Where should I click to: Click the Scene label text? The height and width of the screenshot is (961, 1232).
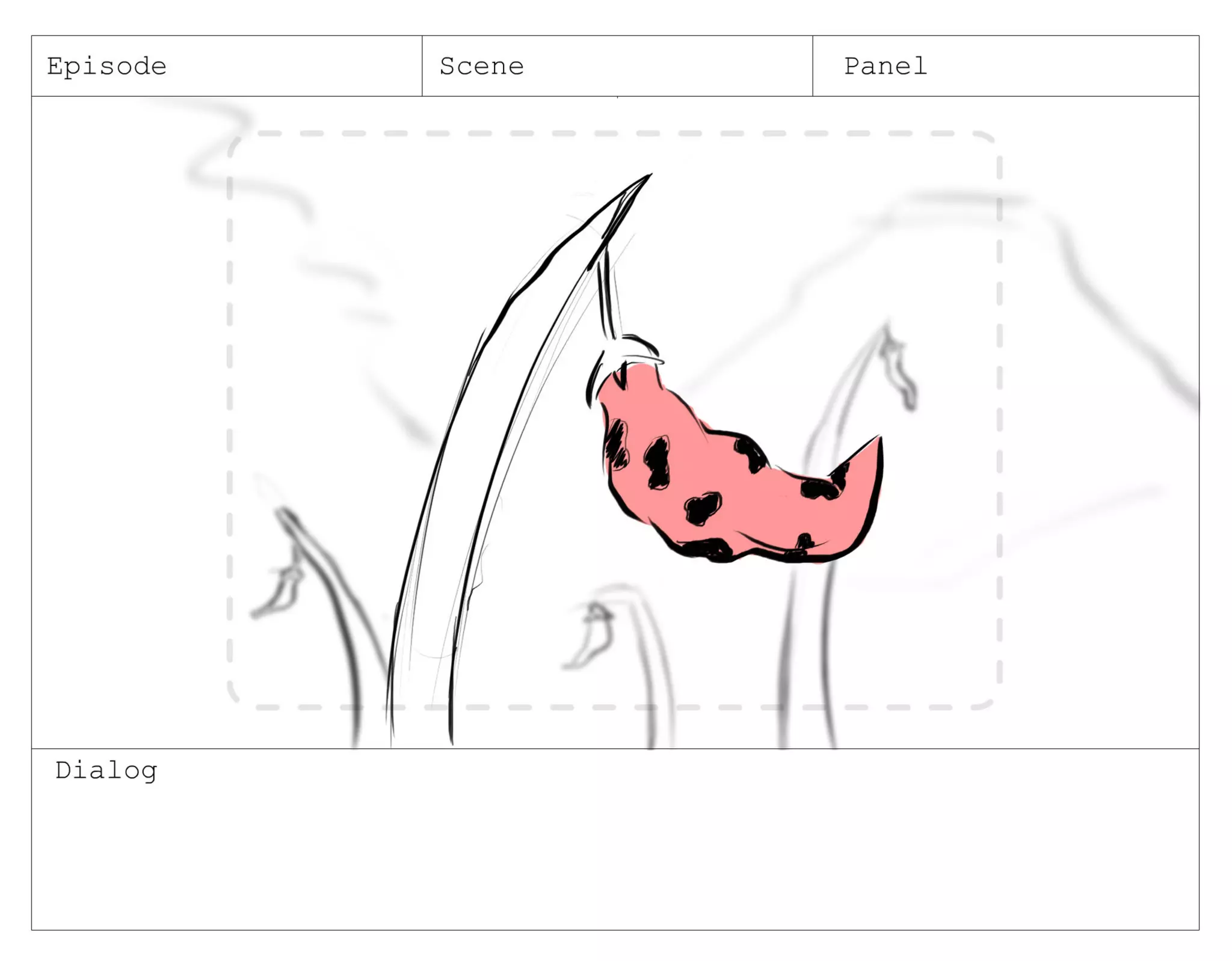pyautogui.click(x=482, y=66)
